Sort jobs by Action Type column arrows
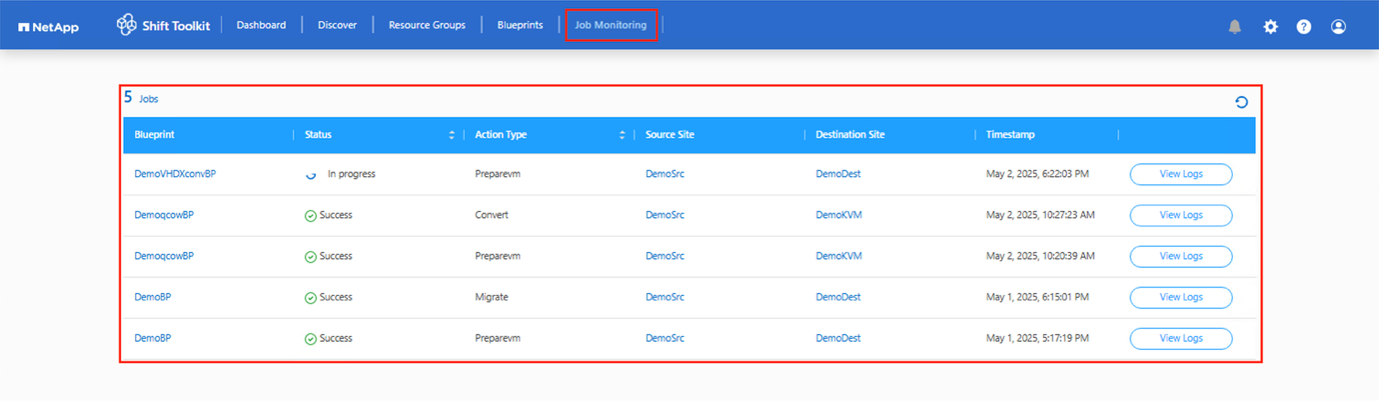Screen dimensions: 1384x403 (622, 135)
